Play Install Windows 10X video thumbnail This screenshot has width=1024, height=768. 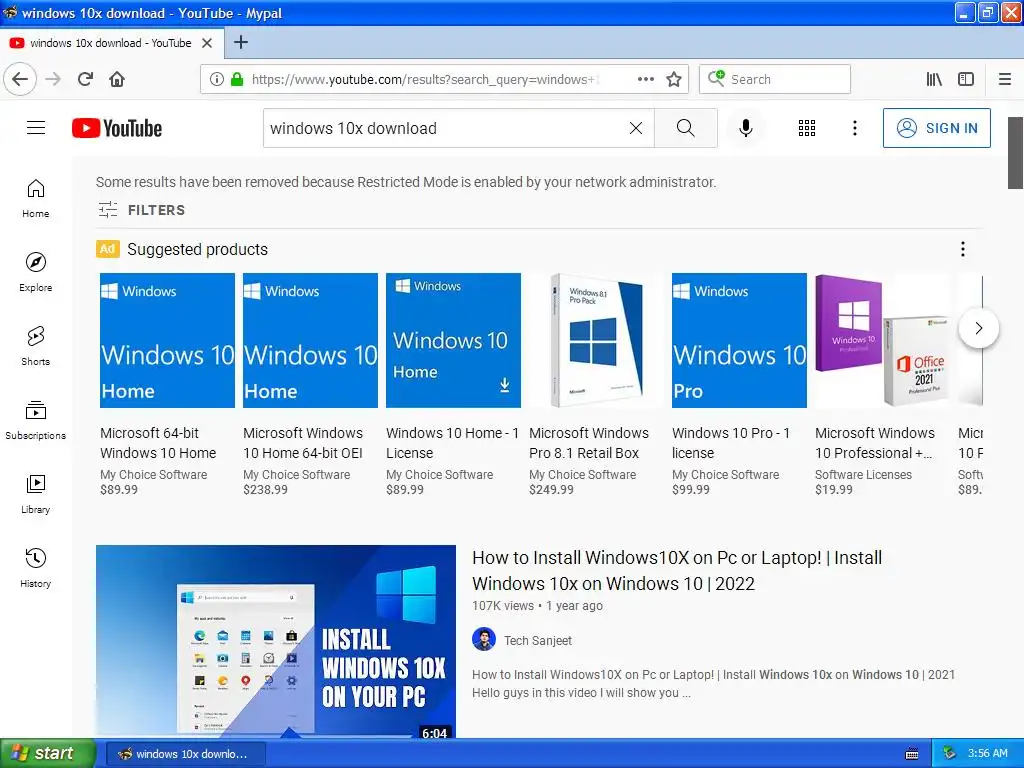point(276,642)
